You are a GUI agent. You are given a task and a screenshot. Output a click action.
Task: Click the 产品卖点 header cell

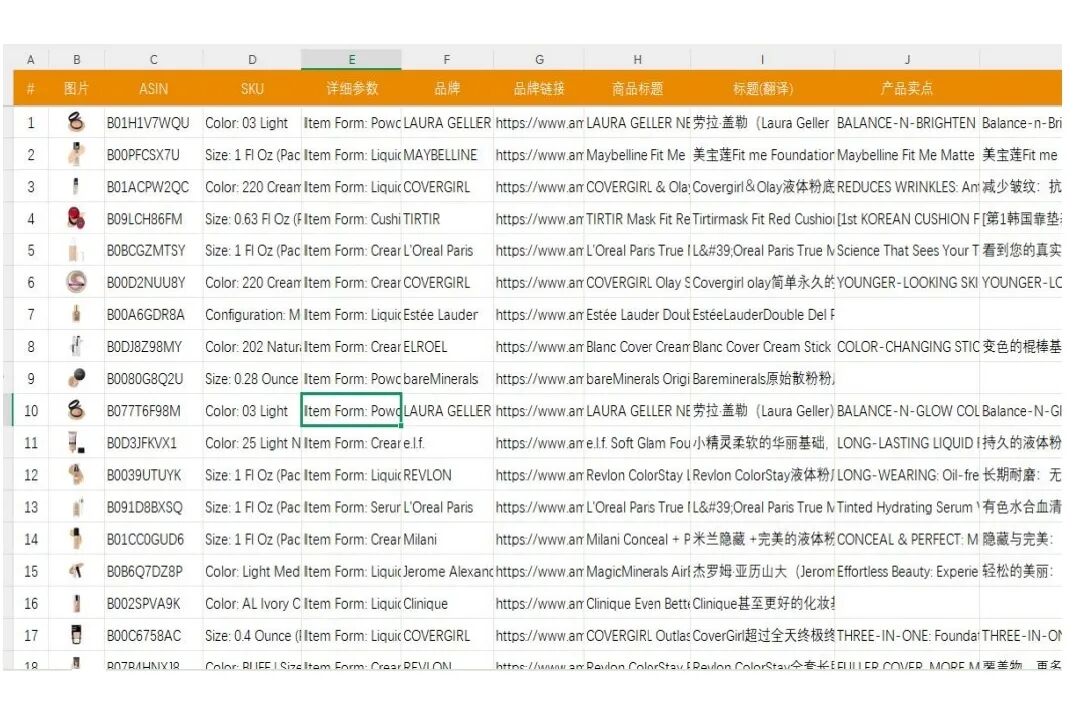pos(907,88)
